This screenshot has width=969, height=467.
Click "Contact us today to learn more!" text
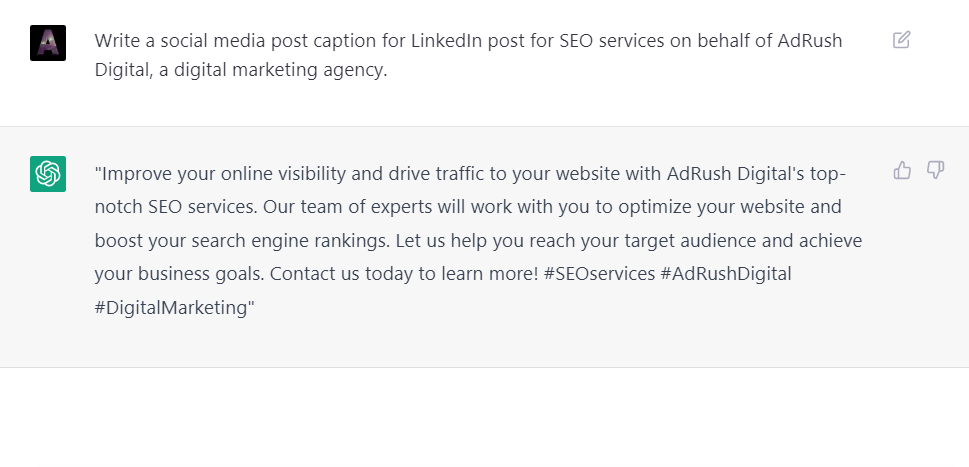[x=404, y=274]
